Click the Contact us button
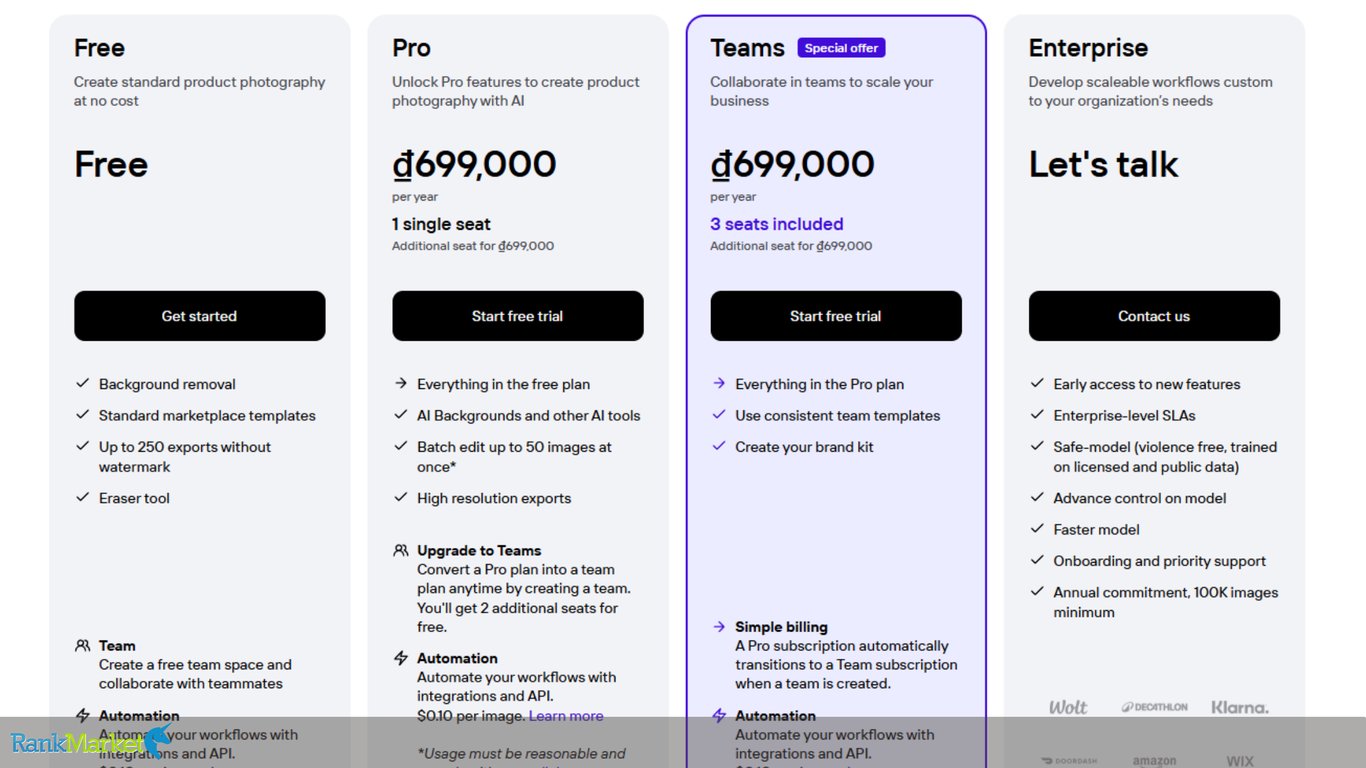Image resolution: width=1366 pixels, height=768 pixels. (1154, 316)
